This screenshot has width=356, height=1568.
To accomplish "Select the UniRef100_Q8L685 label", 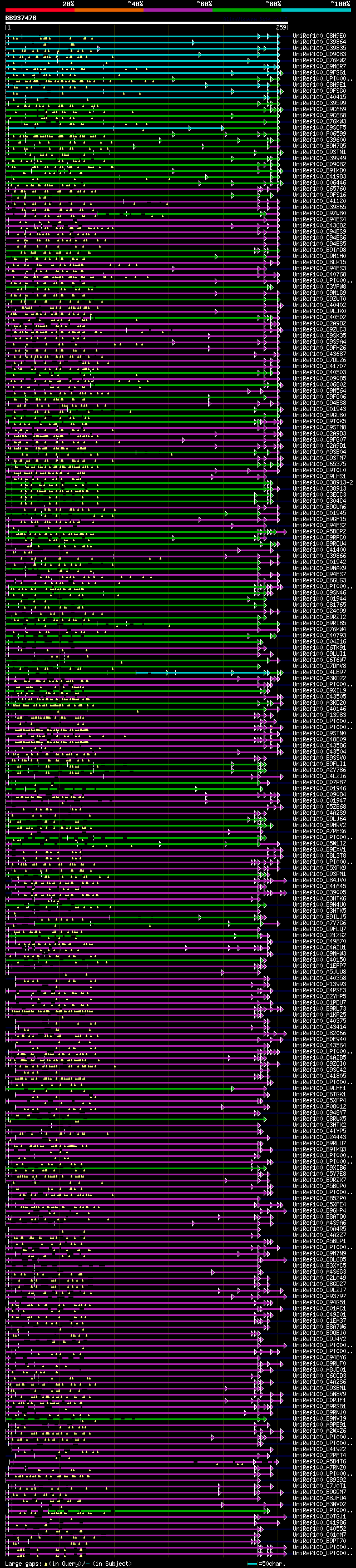I will (319, 1259).
